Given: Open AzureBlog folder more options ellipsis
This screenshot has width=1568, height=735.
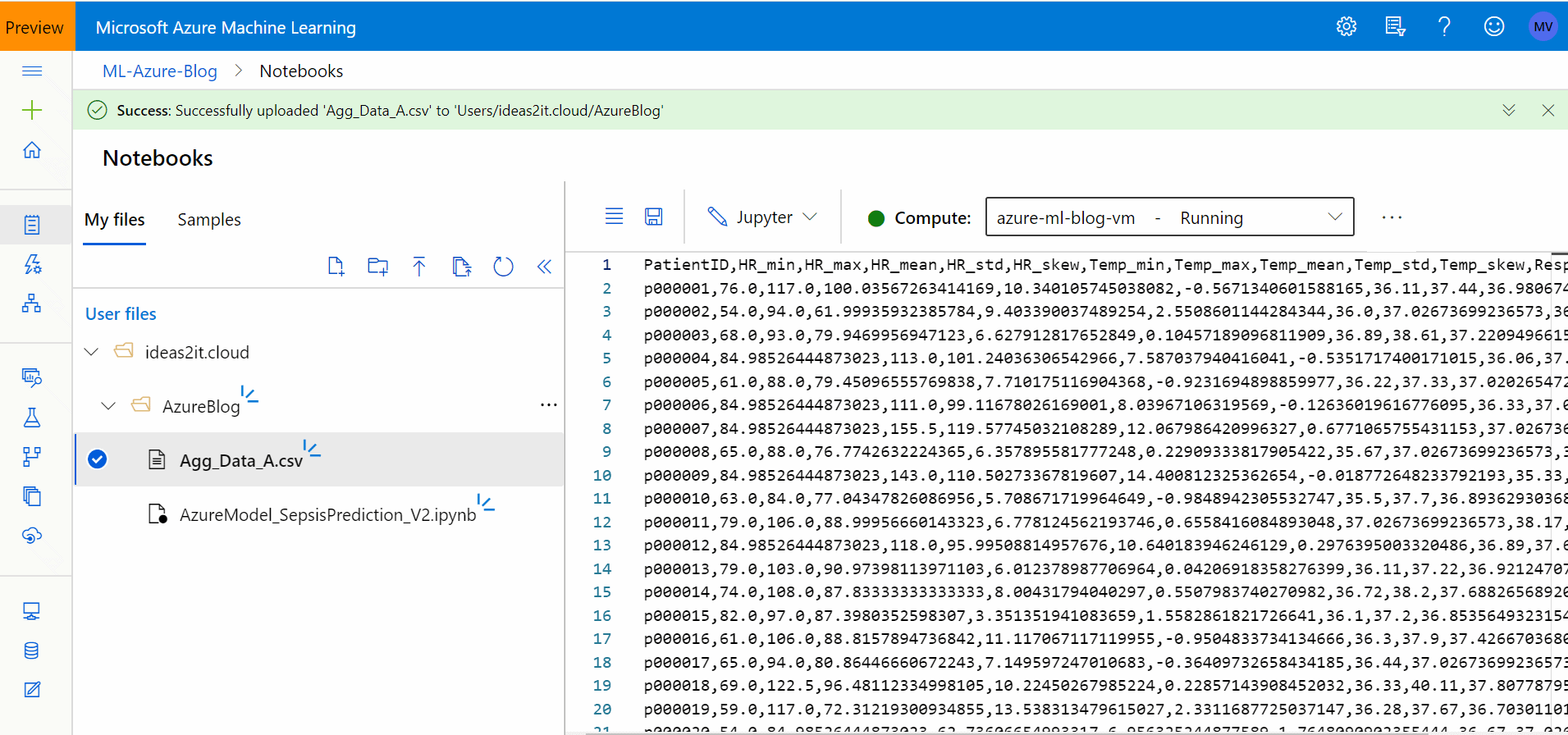Looking at the screenshot, I should [x=549, y=405].
